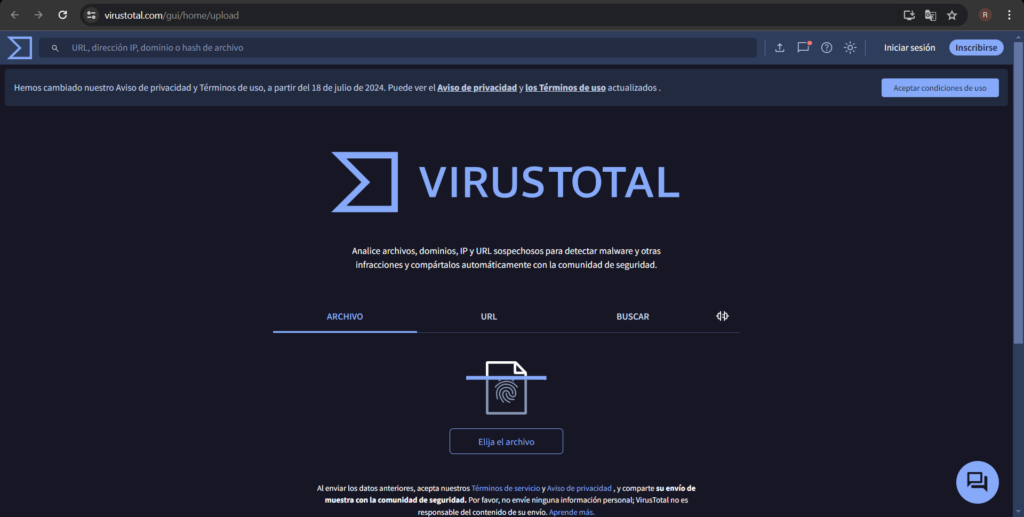This screenshot has width=1024, height=517.
Task: Switch to the URL tab
Action: [x=488, y=317]
